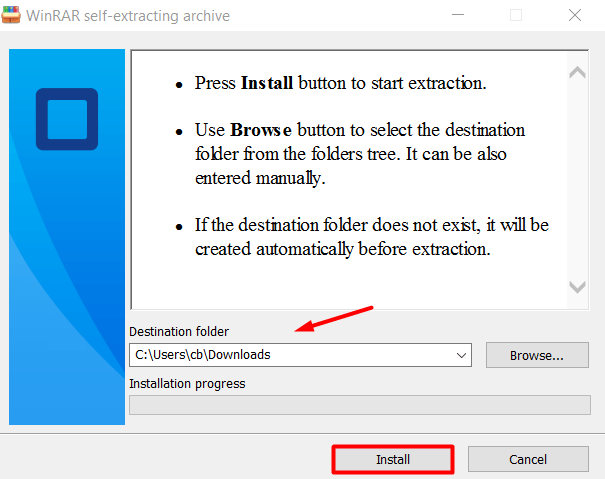Click the dark blue square logo icon
The image size is (605, 479).
pyautogui.click(x=67, y=119)
